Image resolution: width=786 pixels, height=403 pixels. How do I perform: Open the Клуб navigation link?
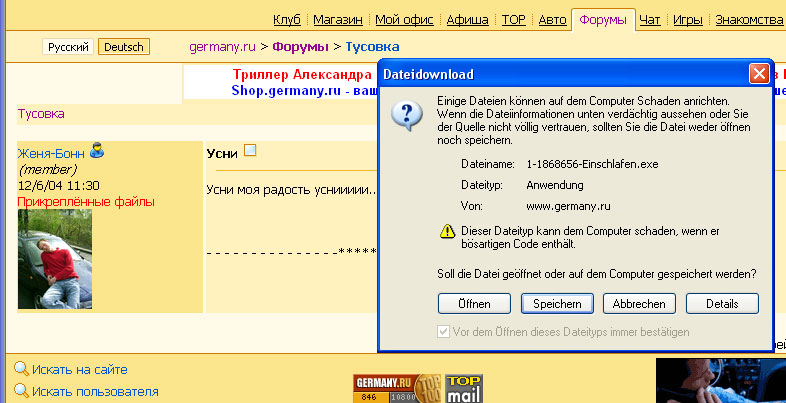pos(287,20)
